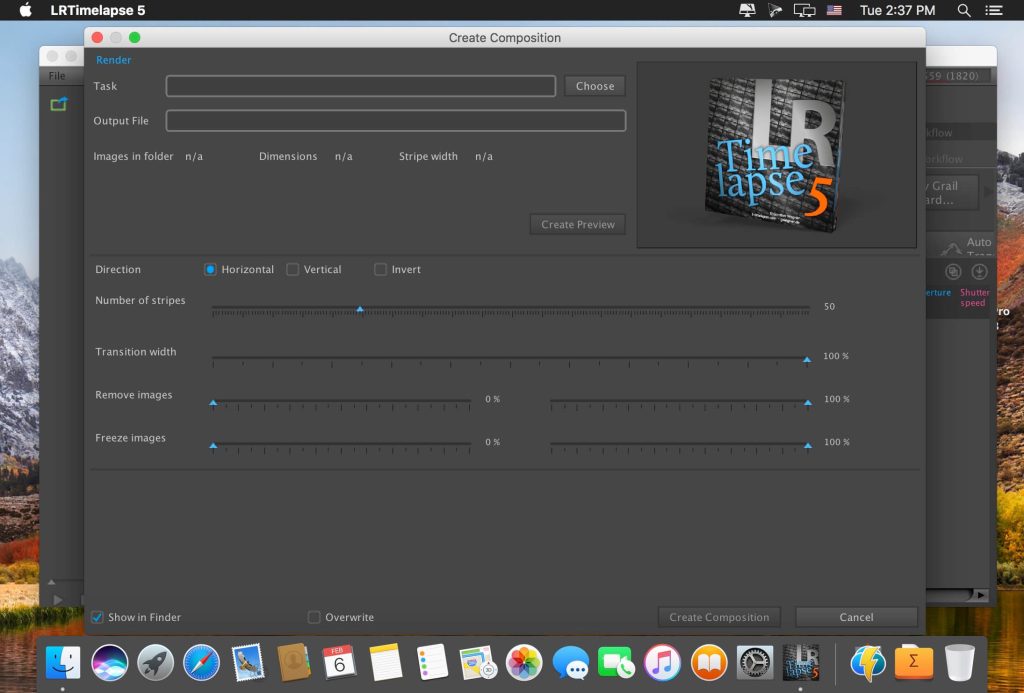Click the duplicate icon above Shutter speed label

951,271
